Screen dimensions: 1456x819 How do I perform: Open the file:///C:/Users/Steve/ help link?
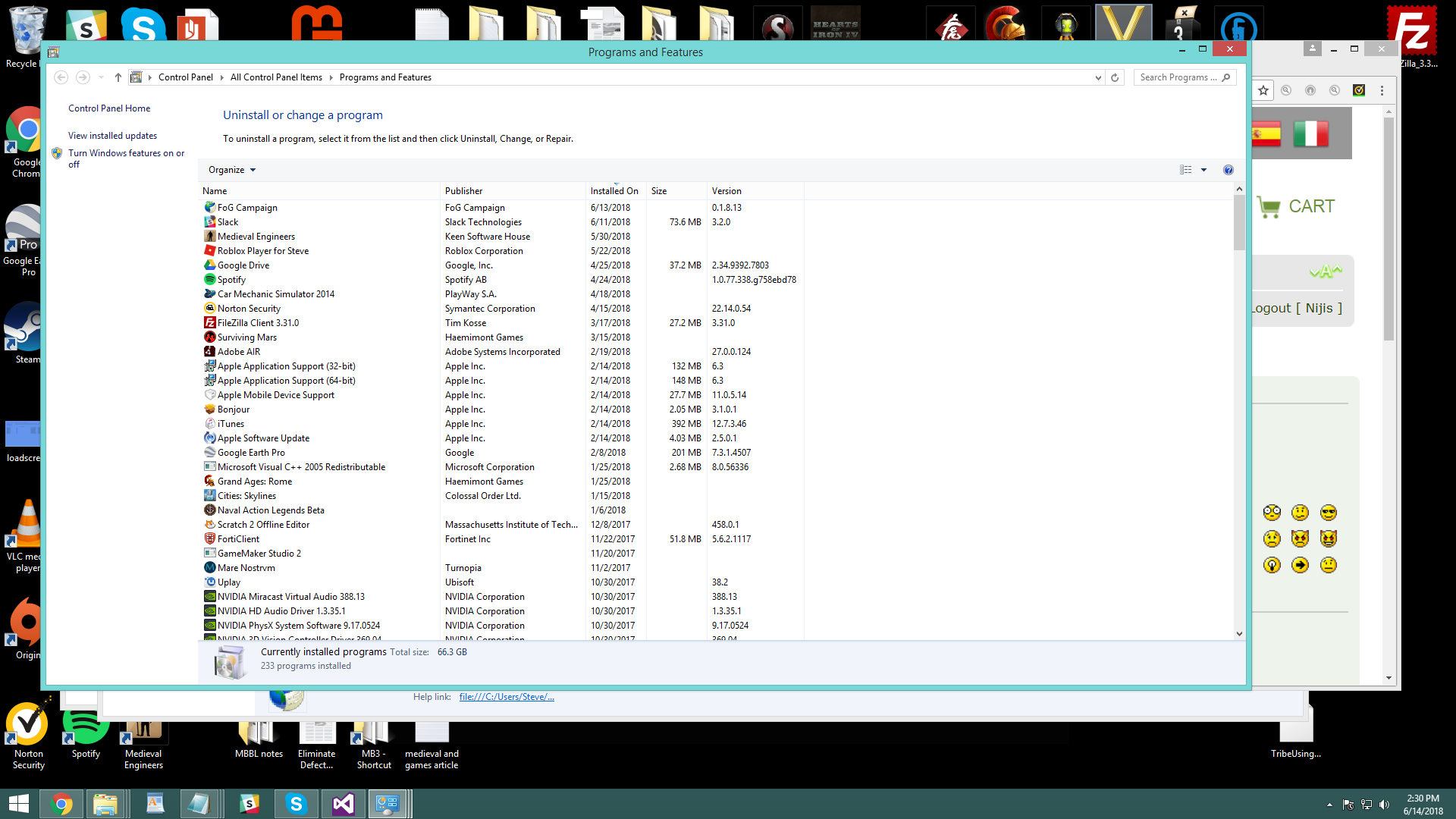(507, 697)
